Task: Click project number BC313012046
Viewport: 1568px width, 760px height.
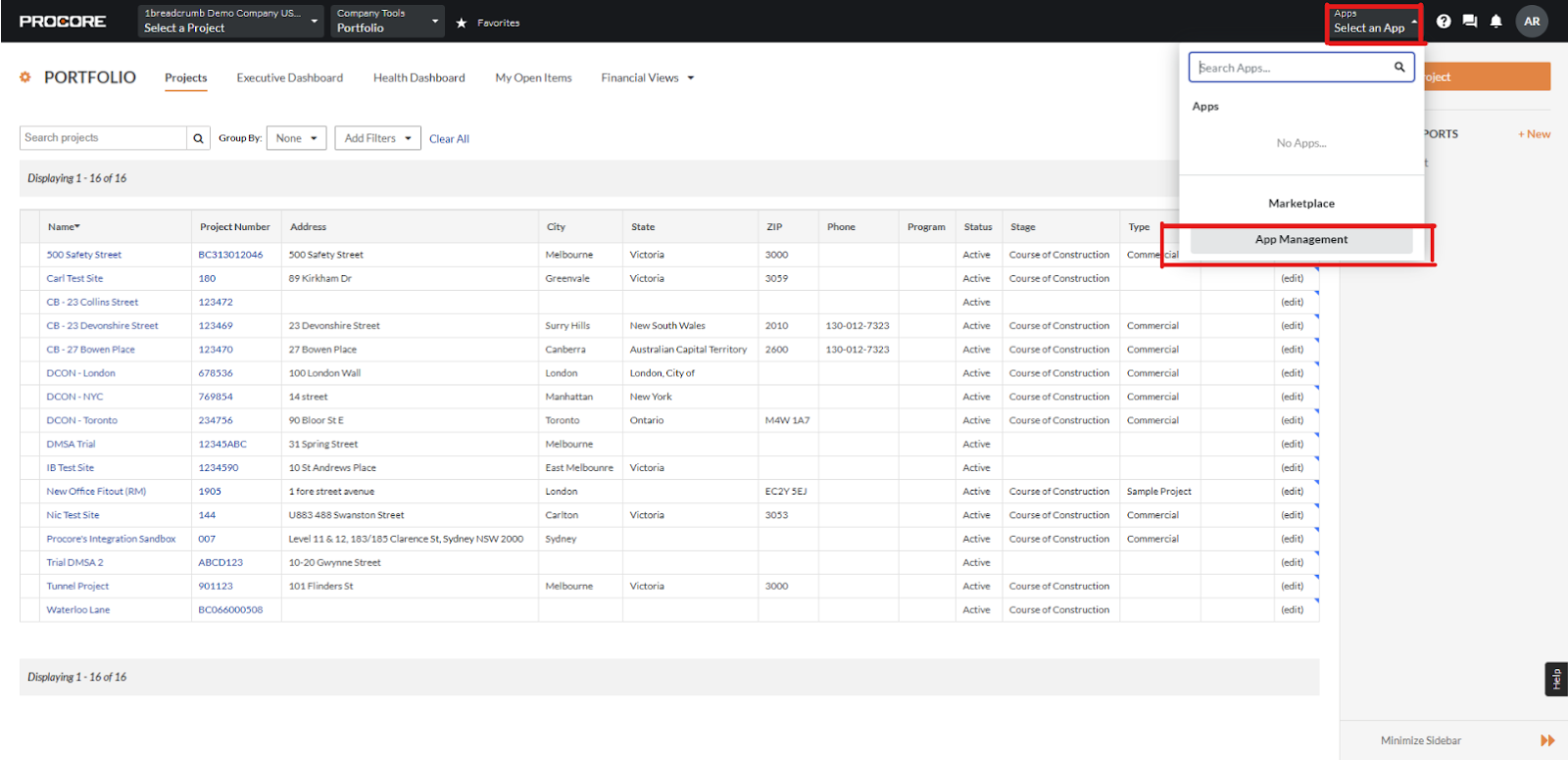Action: [x=230, y=255]
